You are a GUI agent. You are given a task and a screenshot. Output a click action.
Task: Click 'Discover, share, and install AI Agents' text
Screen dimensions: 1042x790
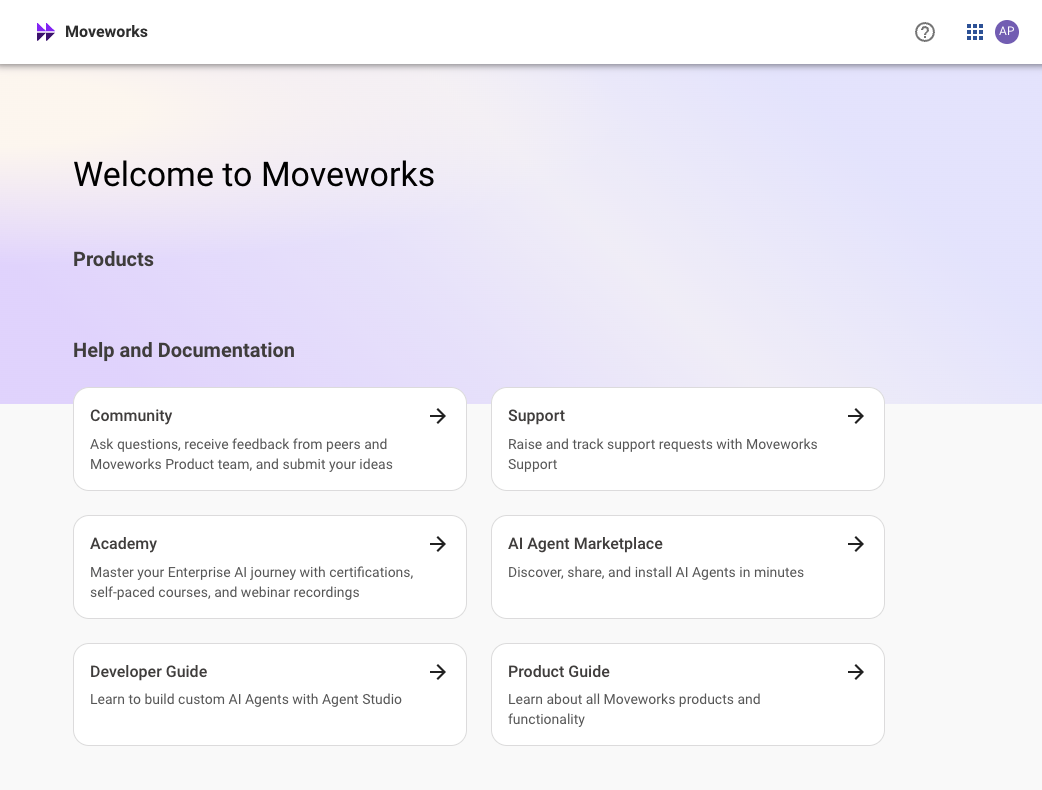pyautogui.click(x=656, y=573)
